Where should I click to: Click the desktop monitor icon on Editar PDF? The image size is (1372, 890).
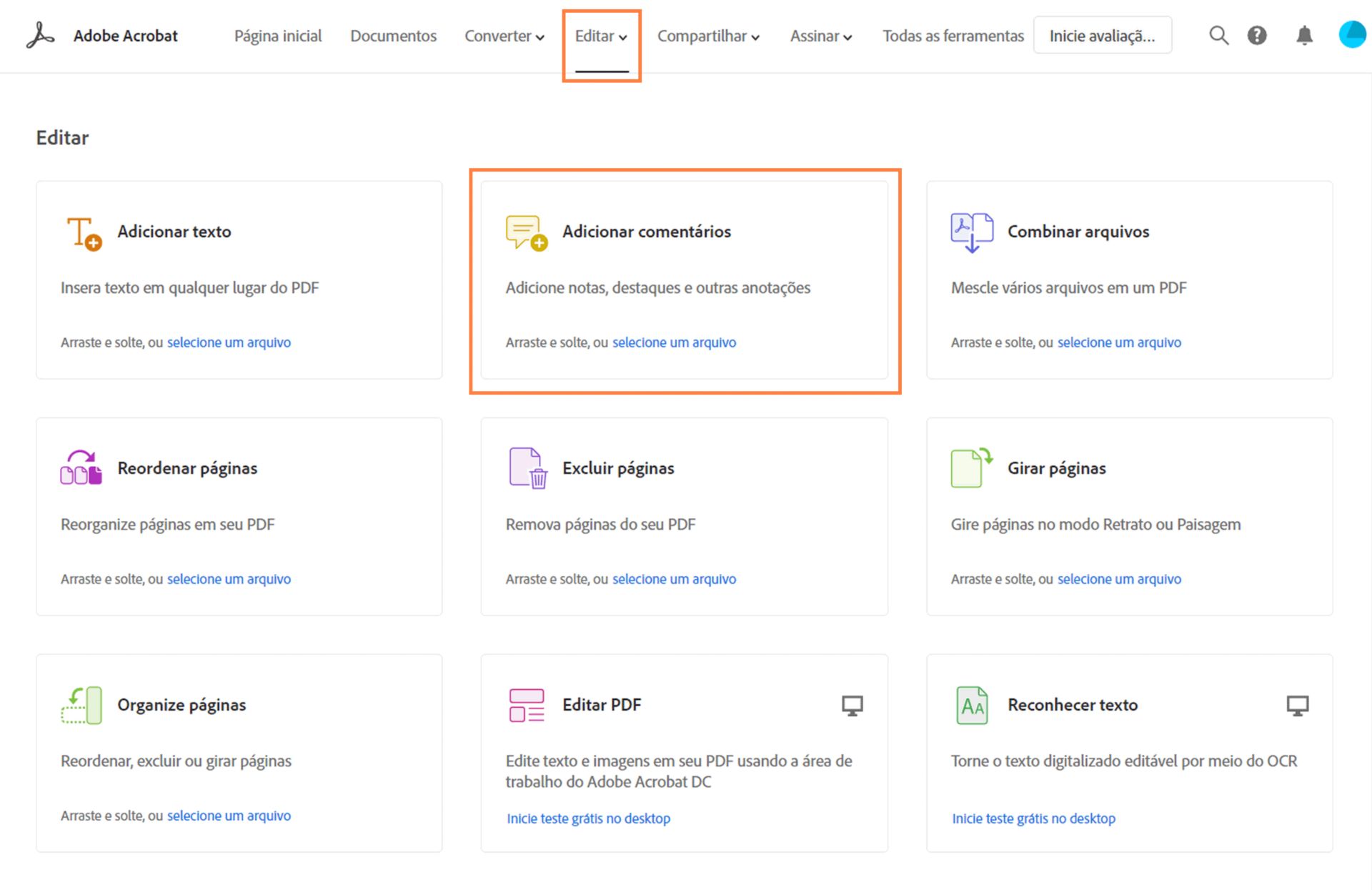pos(852,706)
